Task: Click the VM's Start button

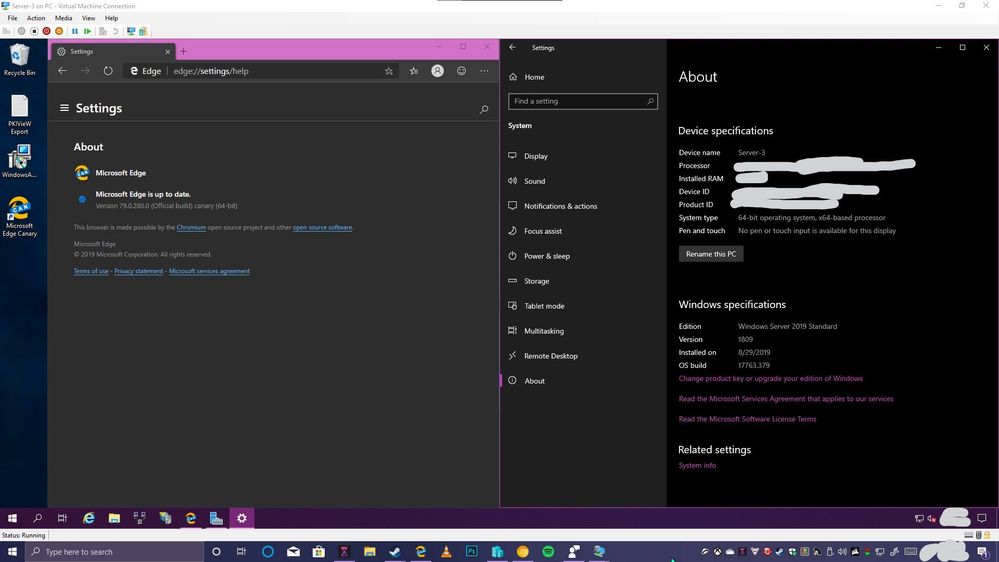Action: point(12,518)
